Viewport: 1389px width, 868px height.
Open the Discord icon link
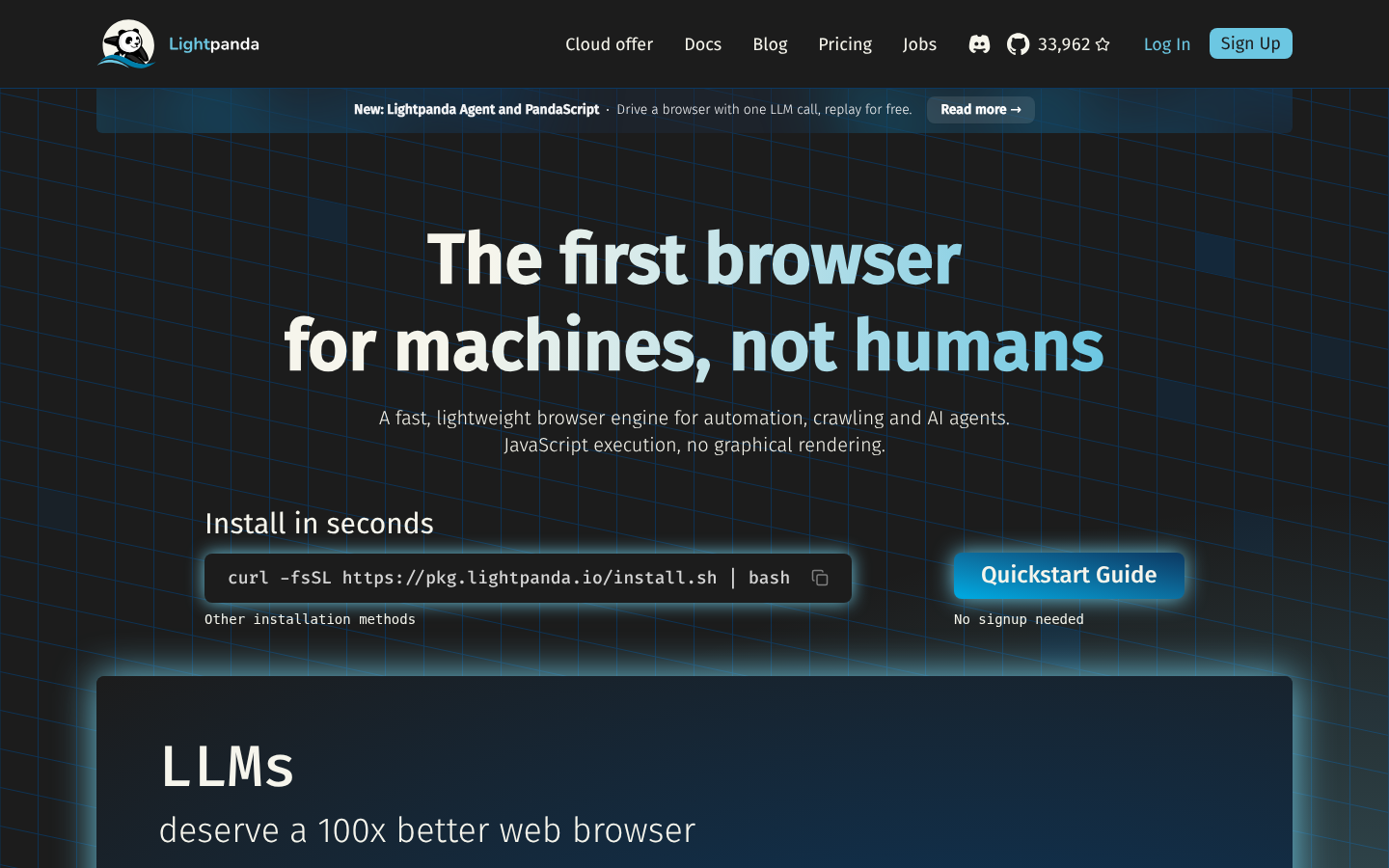tap(979, 44)
